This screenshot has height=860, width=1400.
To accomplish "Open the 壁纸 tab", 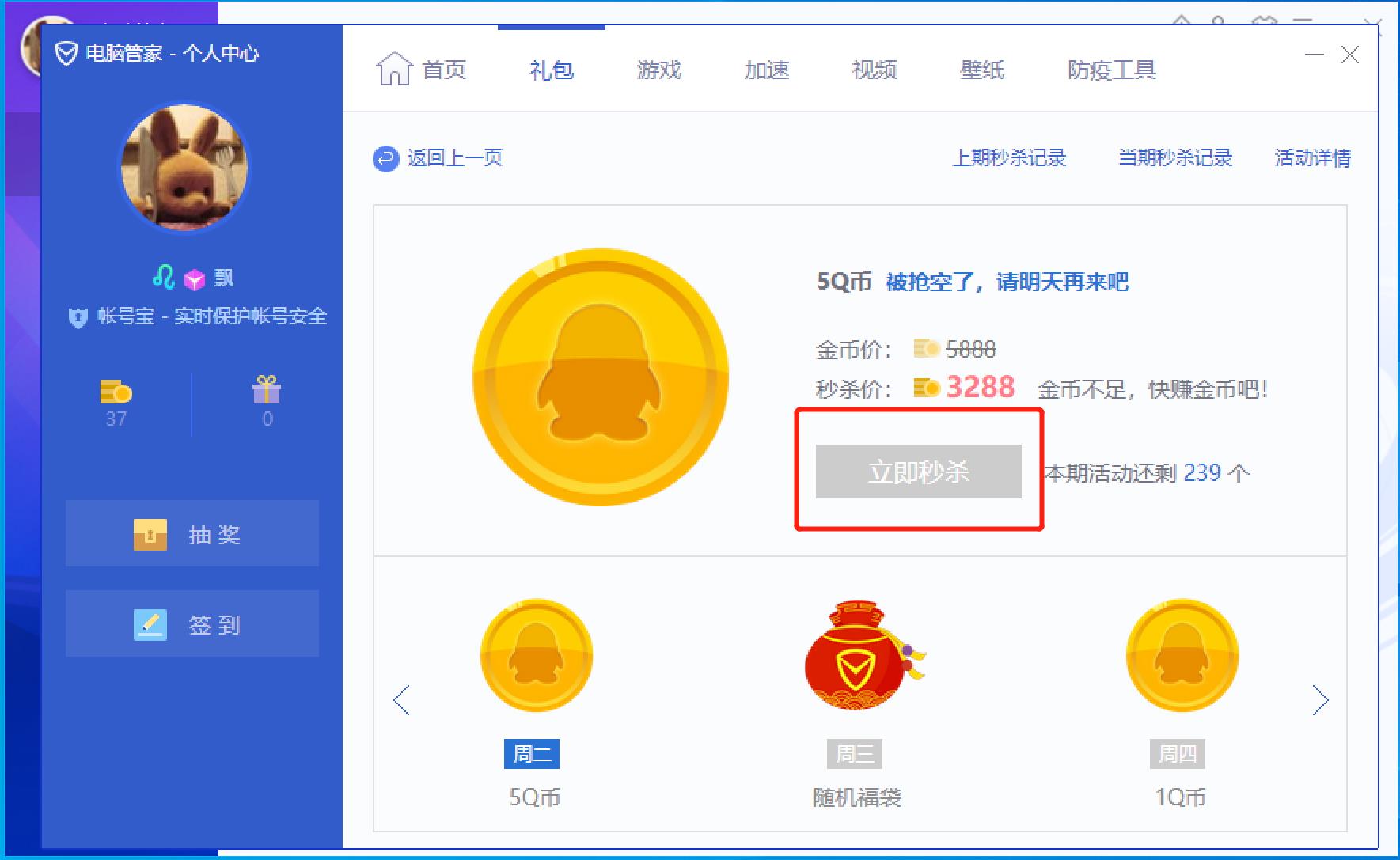I will tap(982, 70).
